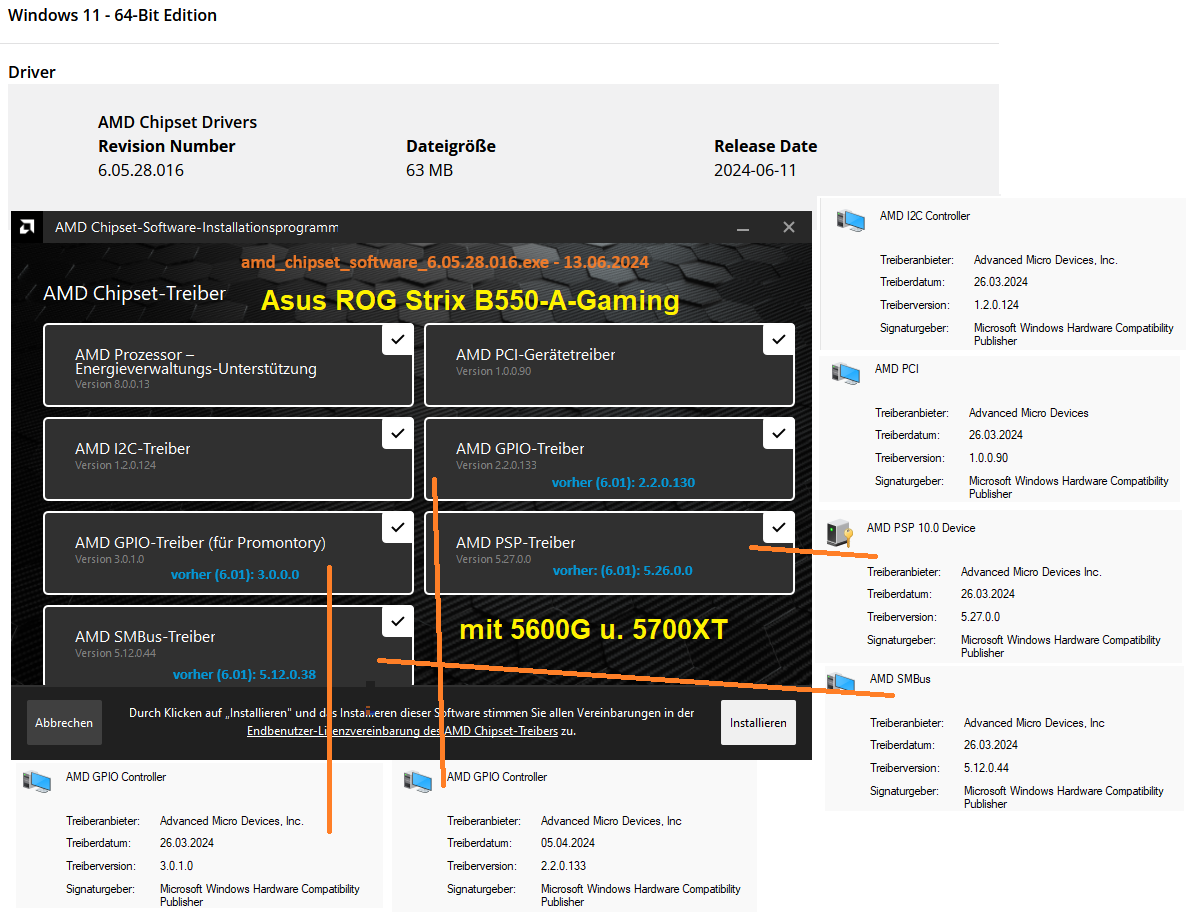
Task: Click the Abbrechen button
Action: (64, 723)
